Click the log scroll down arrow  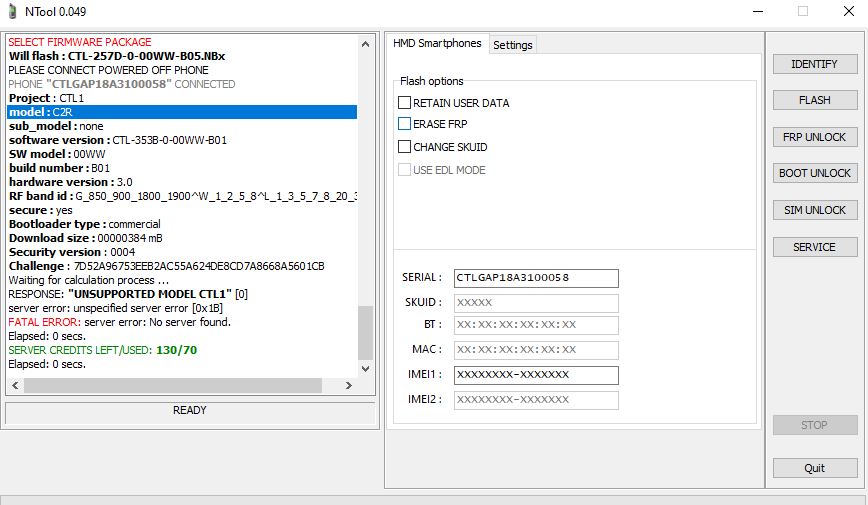[x=365, y=368]
